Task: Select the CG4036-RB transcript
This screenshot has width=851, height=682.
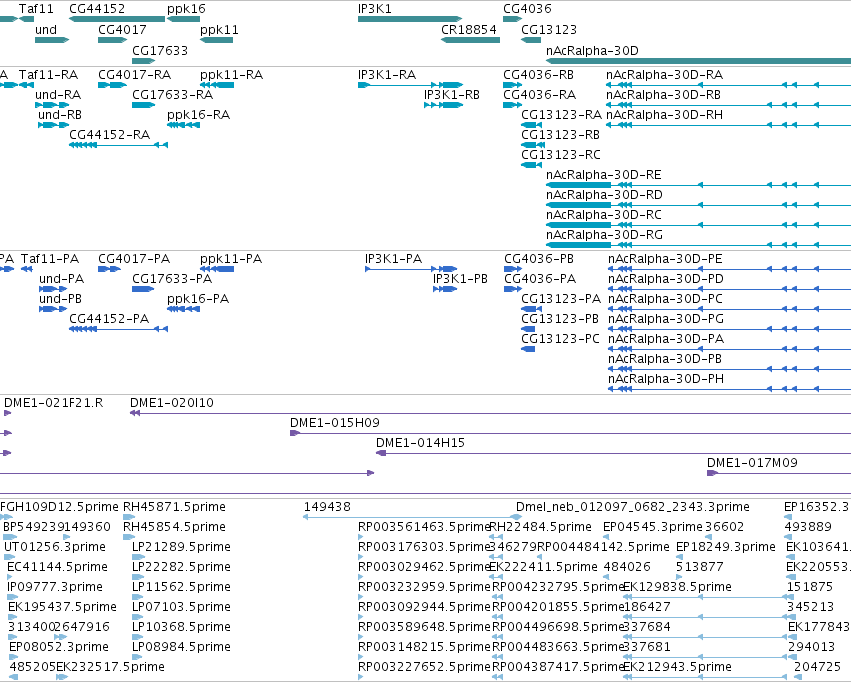Action: pyautogui.click(x=512, y=85)
